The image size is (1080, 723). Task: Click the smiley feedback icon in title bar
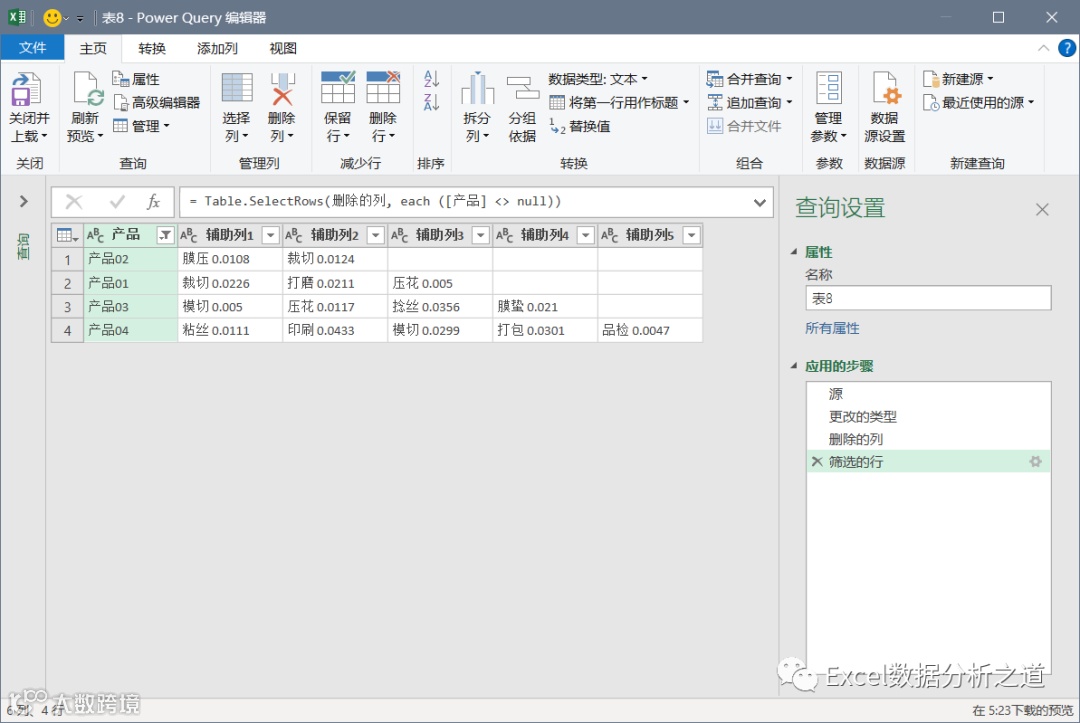[x=52, y=18]
